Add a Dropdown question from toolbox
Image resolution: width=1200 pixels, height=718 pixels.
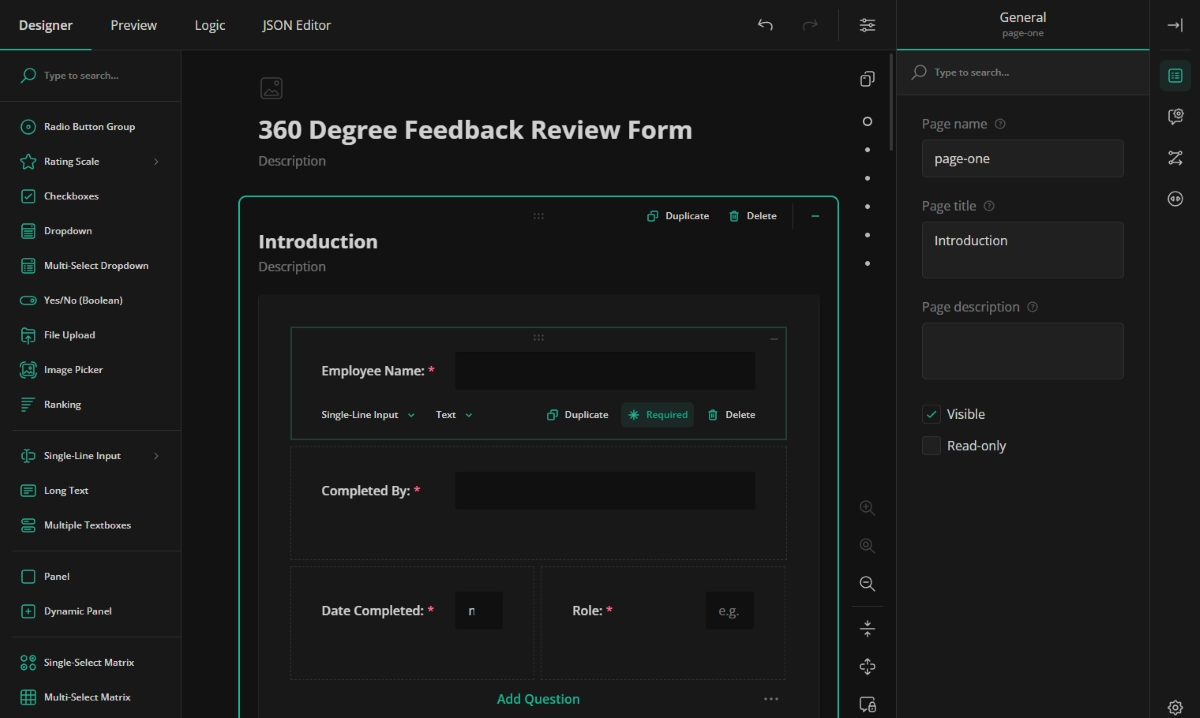pyautogui.click(x=68, y=231)
